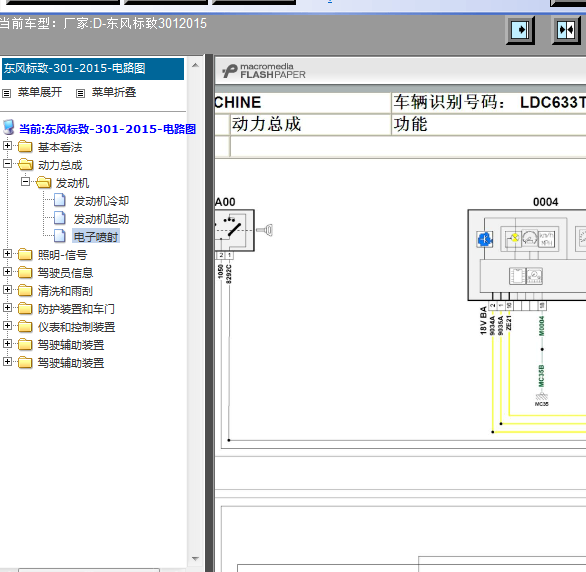Click the 18V BA connector label

tap(483, 321)
